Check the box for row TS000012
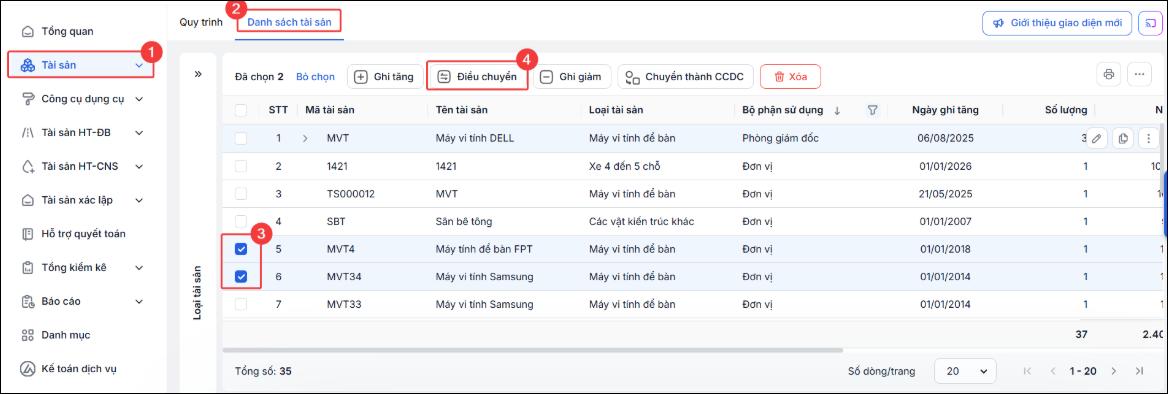The image size is (1168, 394). click(x=241, y=194)
